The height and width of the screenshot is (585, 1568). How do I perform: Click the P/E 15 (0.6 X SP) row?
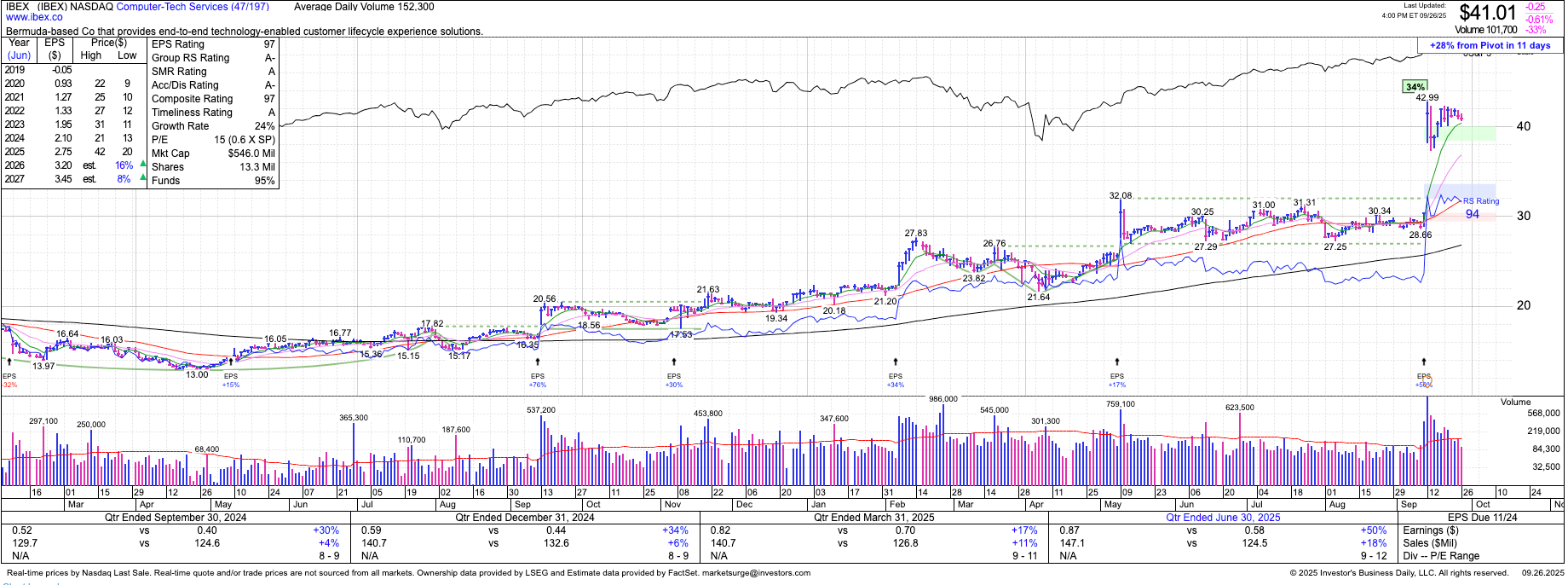[x=213, y=140]
